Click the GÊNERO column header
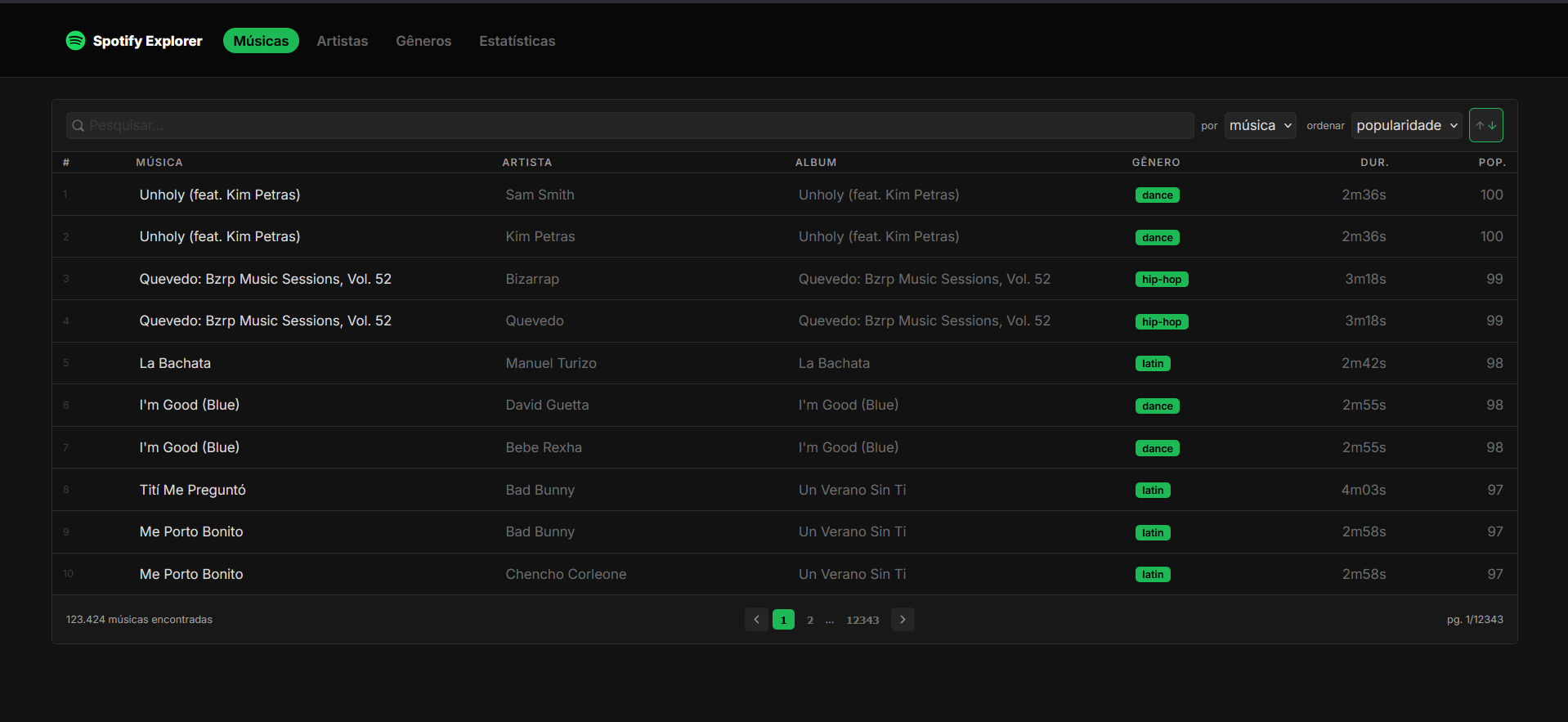1568x722 pixels. coord(1156,163)
